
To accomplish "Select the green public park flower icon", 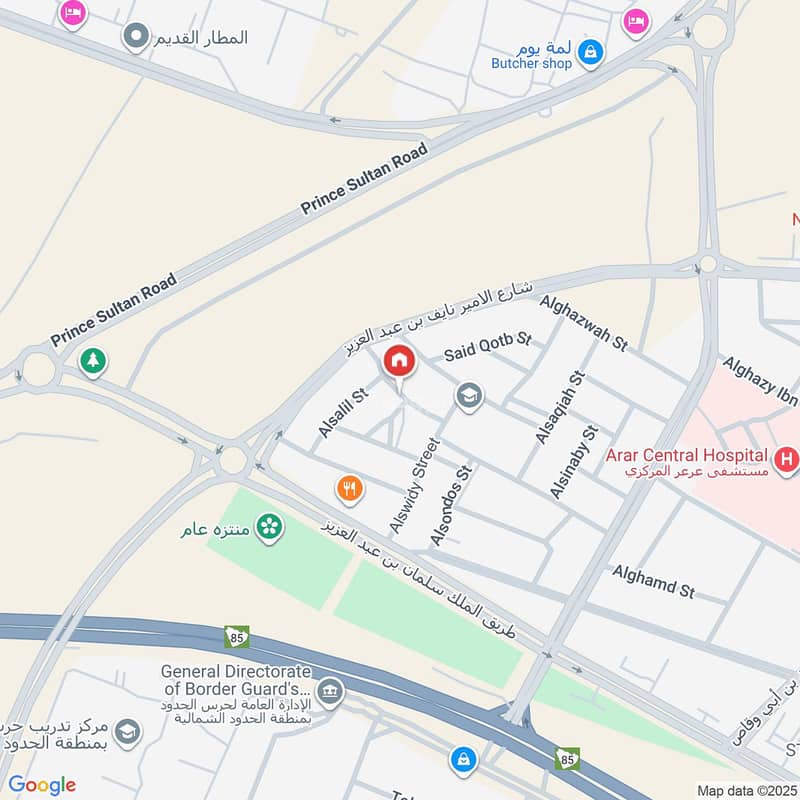I will click(x=269, y=528).
